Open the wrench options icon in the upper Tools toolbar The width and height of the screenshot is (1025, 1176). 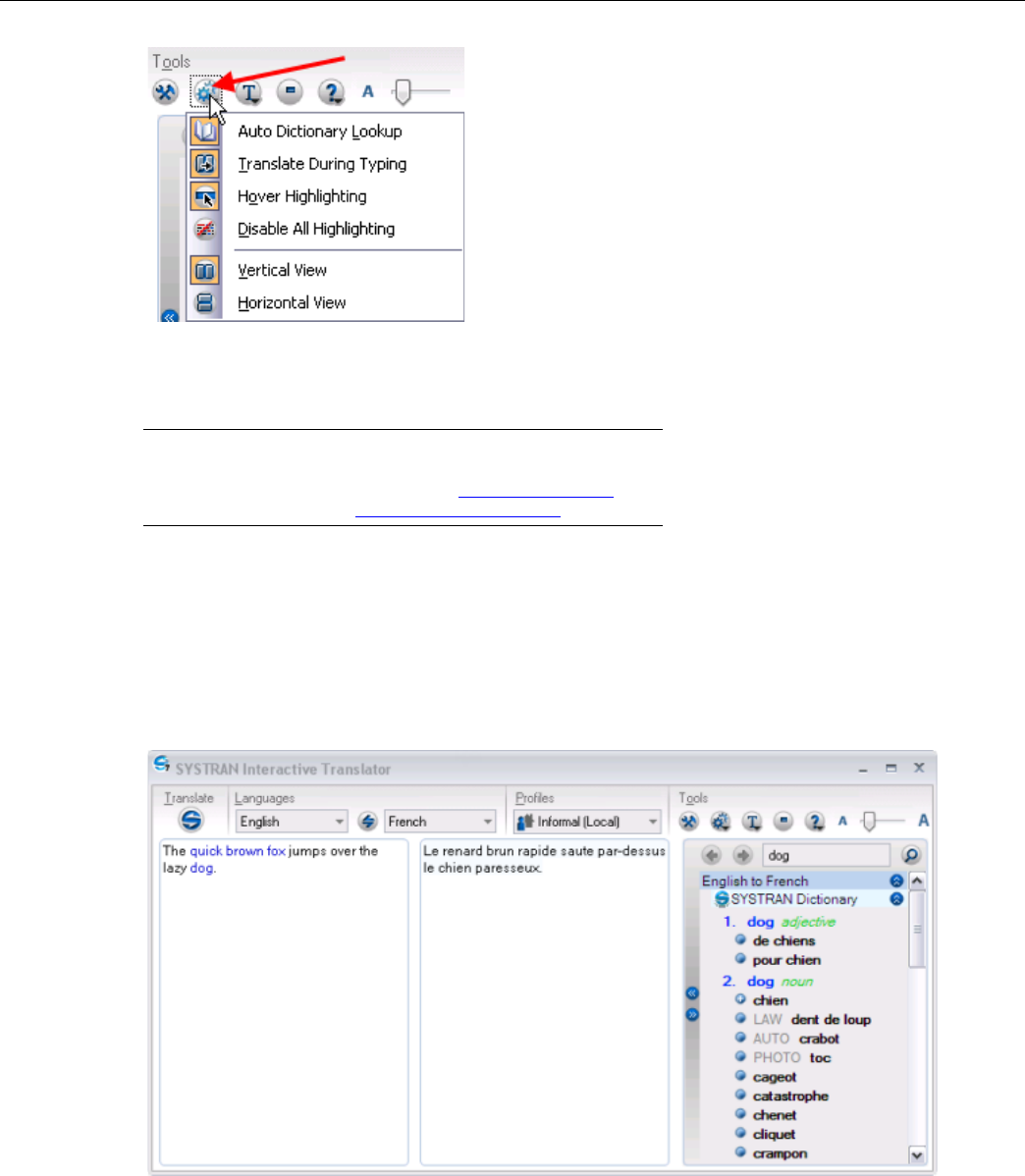pos(165,92)
